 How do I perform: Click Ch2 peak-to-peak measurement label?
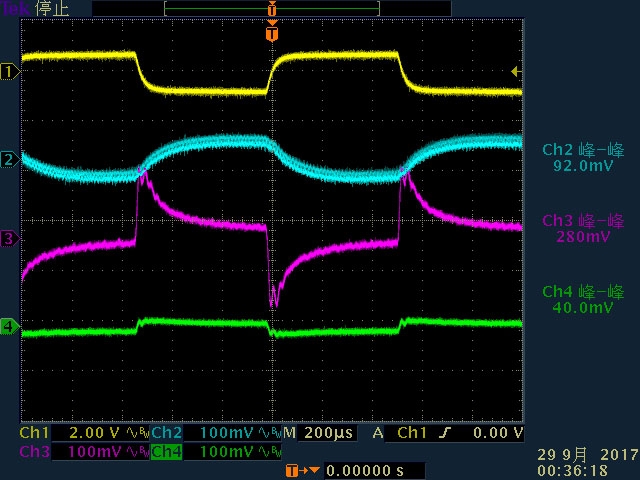583,150
